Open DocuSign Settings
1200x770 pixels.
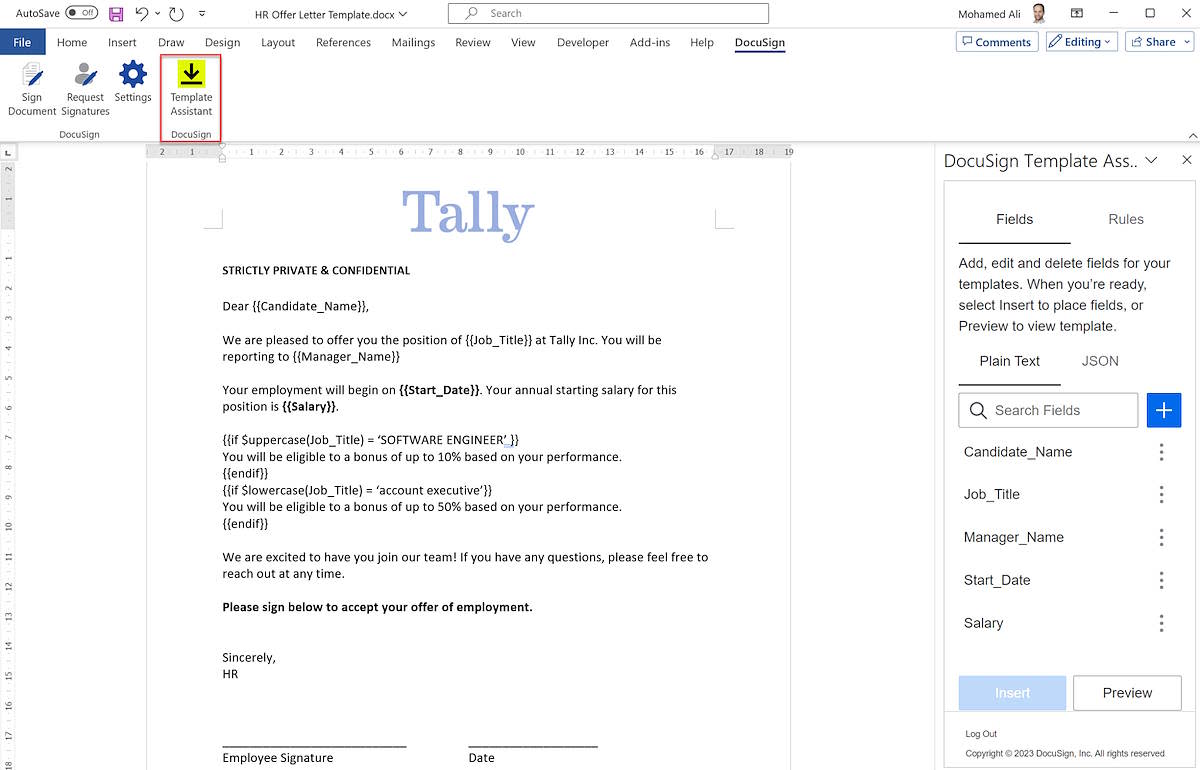coord(132,88)
